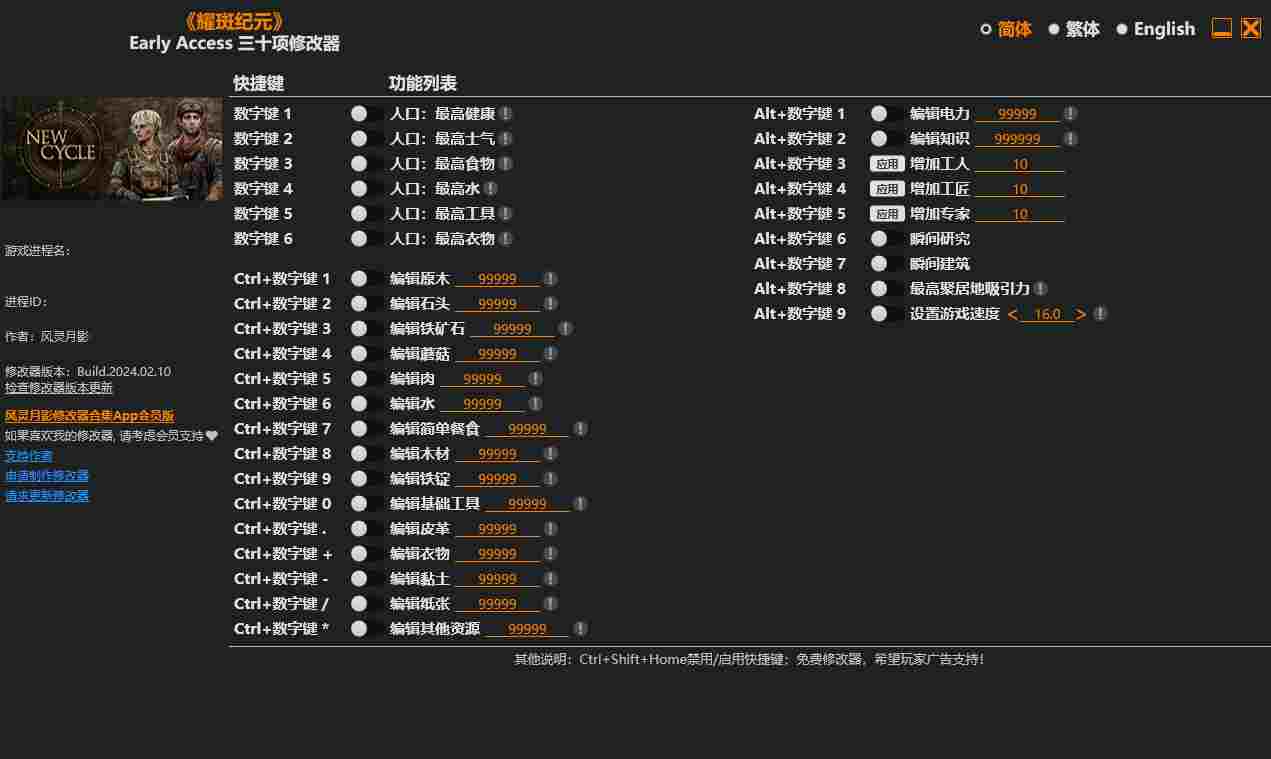
Task: Click info icon for 编辑皮革 value
Action: (x=550, y=529)
